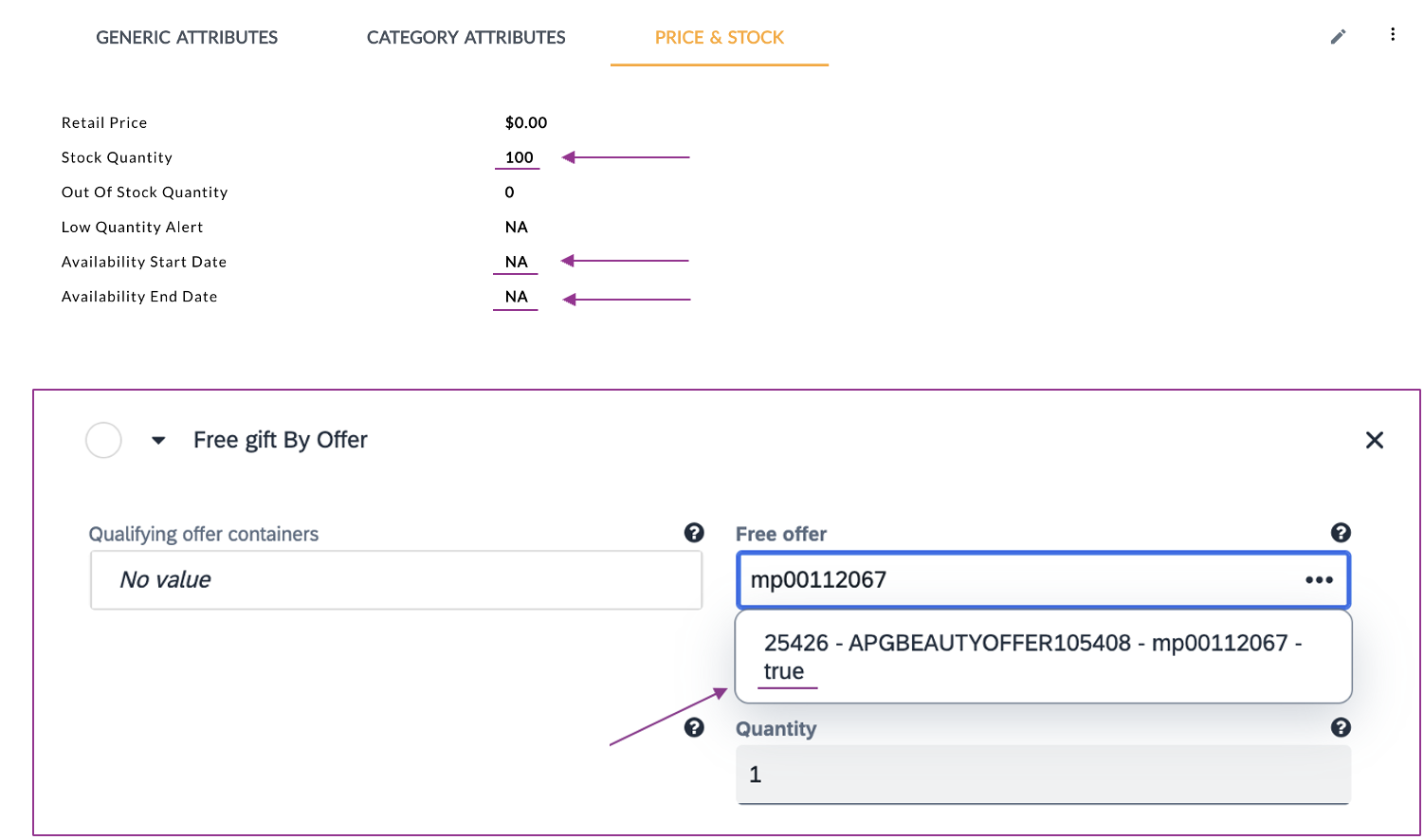Click the ellipsis icon in Free offer field
The width and height of the screenshot is (1424, 840).
(1319, 580)
